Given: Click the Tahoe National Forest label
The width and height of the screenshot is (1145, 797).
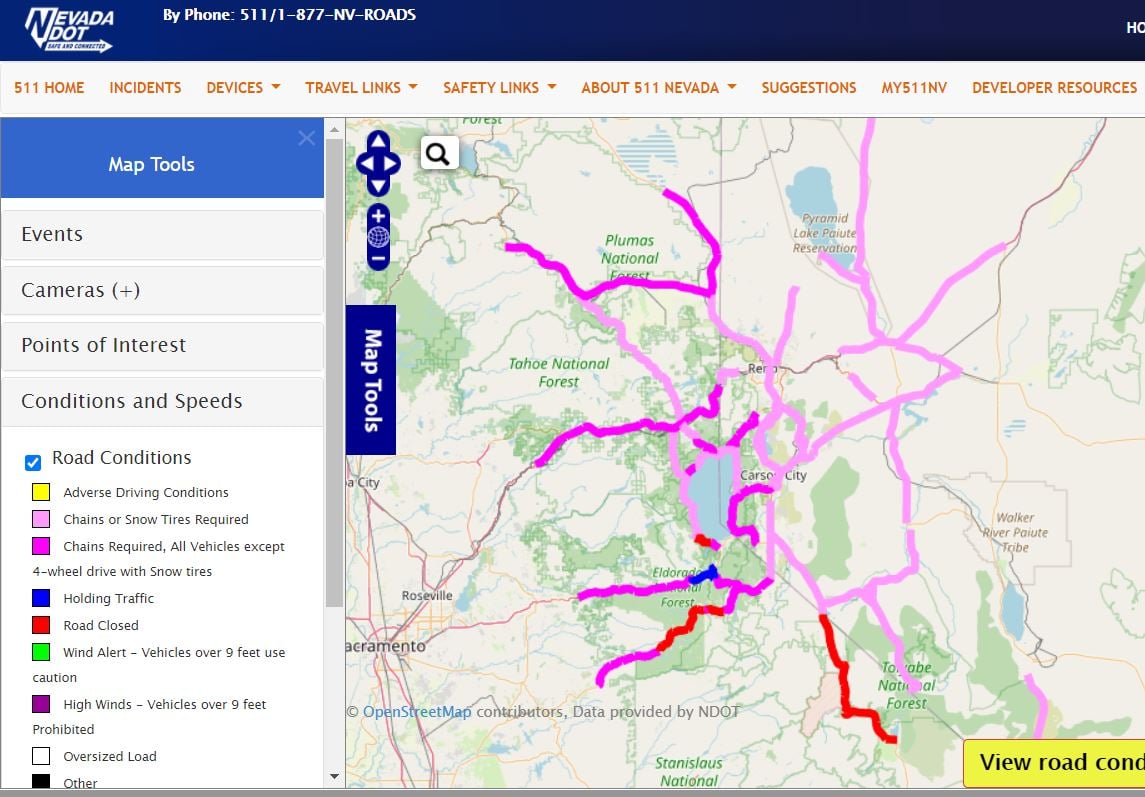Looking at the screenshot, I should point(559,373).
